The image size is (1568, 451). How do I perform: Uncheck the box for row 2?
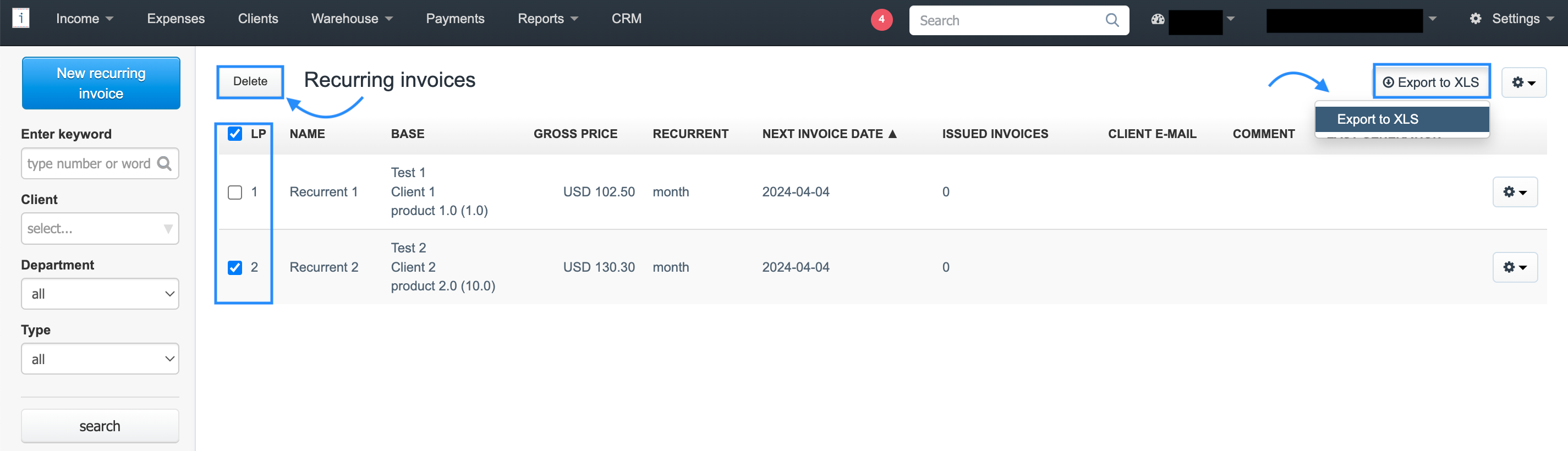point(235,268)
